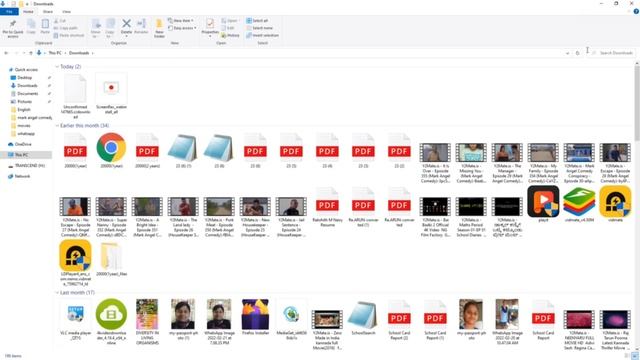This screenshot has width=640, height=360.
Task: Click the Rename ribbon button
Action: coord(141,27)
